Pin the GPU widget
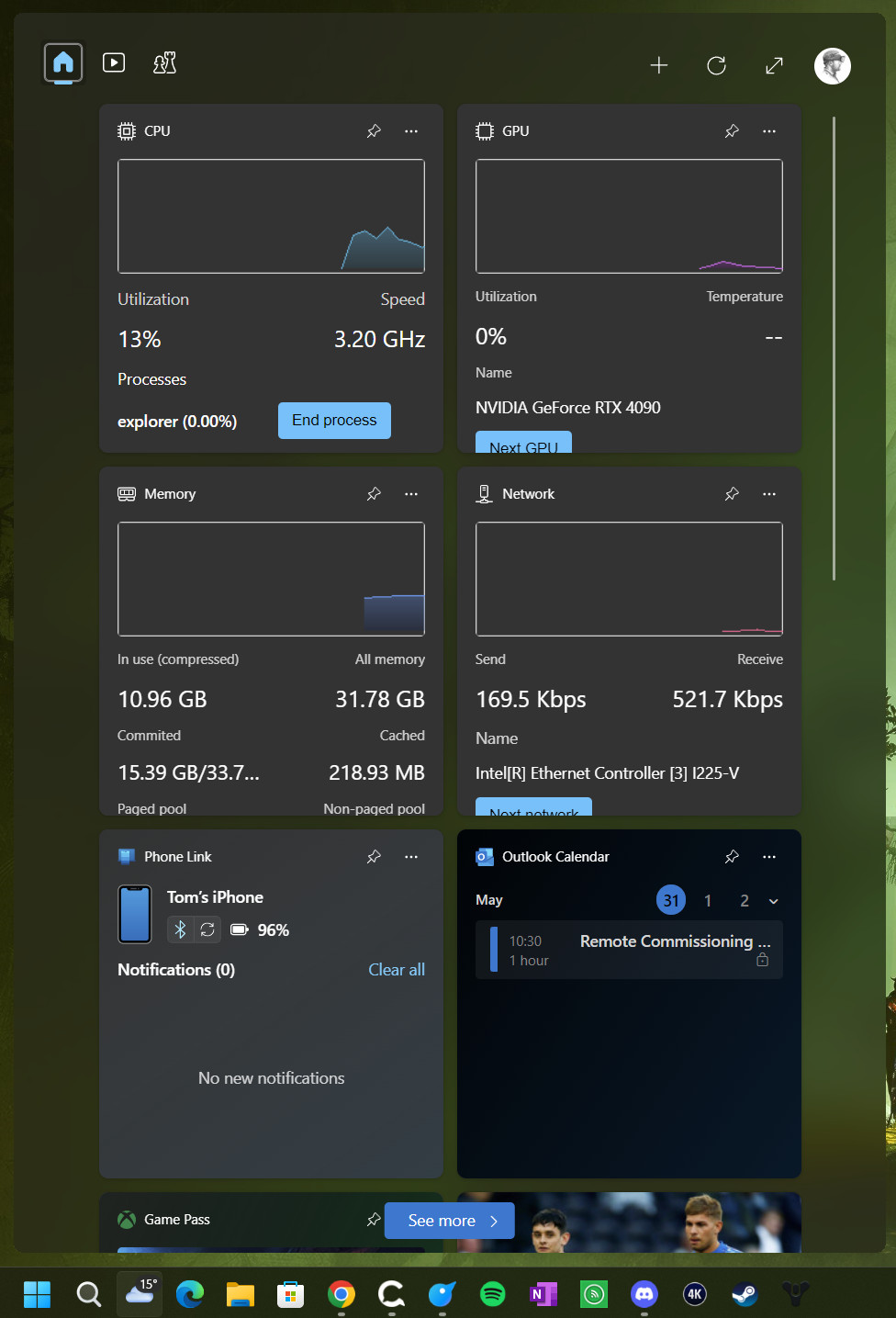Screen dimensions: 896x1318 tap(732, 131)
